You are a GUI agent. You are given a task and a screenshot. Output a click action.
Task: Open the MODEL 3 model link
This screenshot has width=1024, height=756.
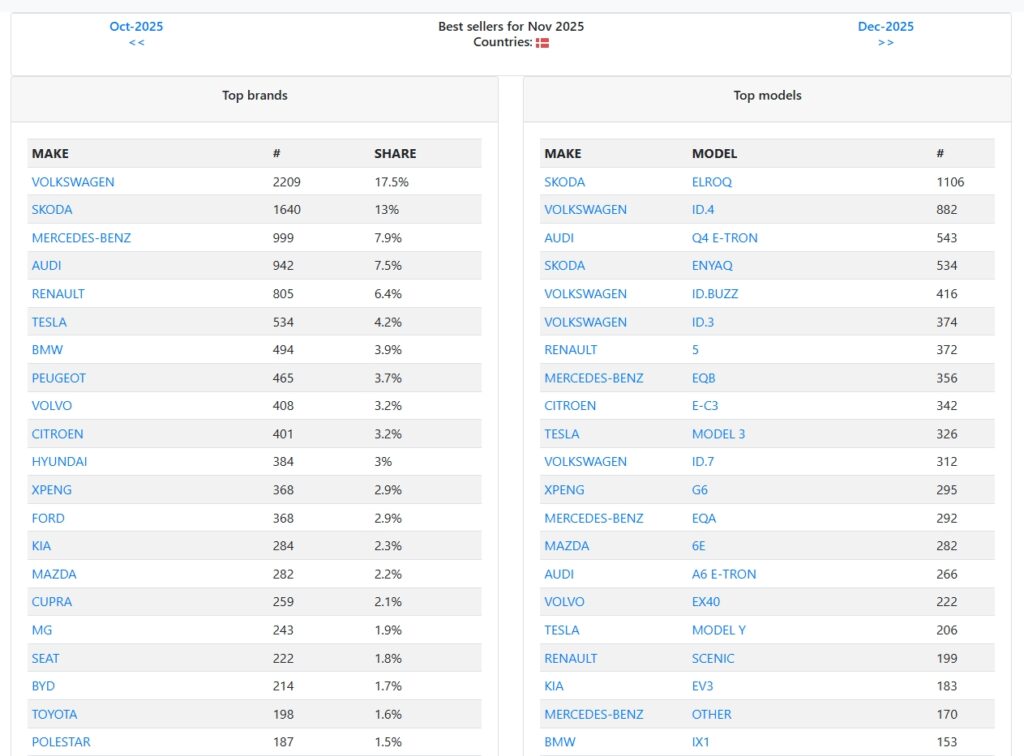pos(718,434)
